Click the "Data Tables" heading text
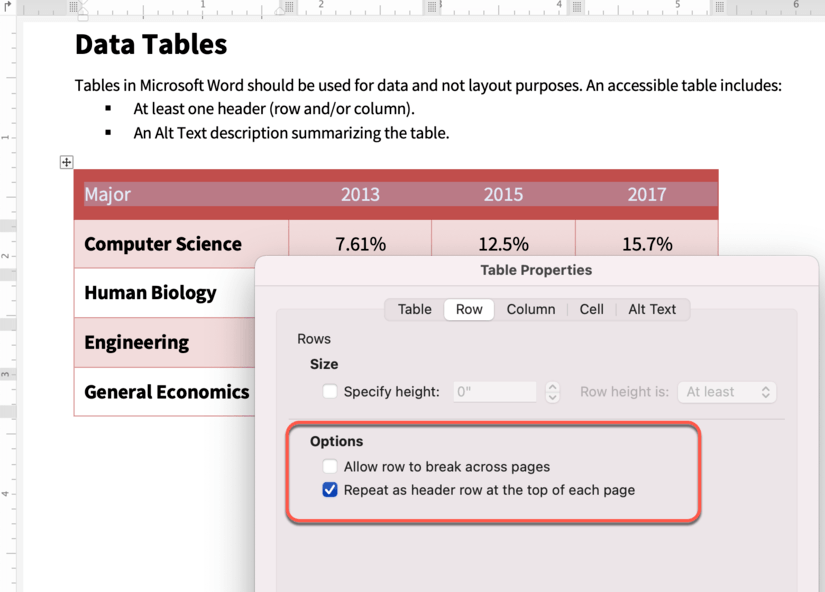The image size is (825, 592). (149, 44)
